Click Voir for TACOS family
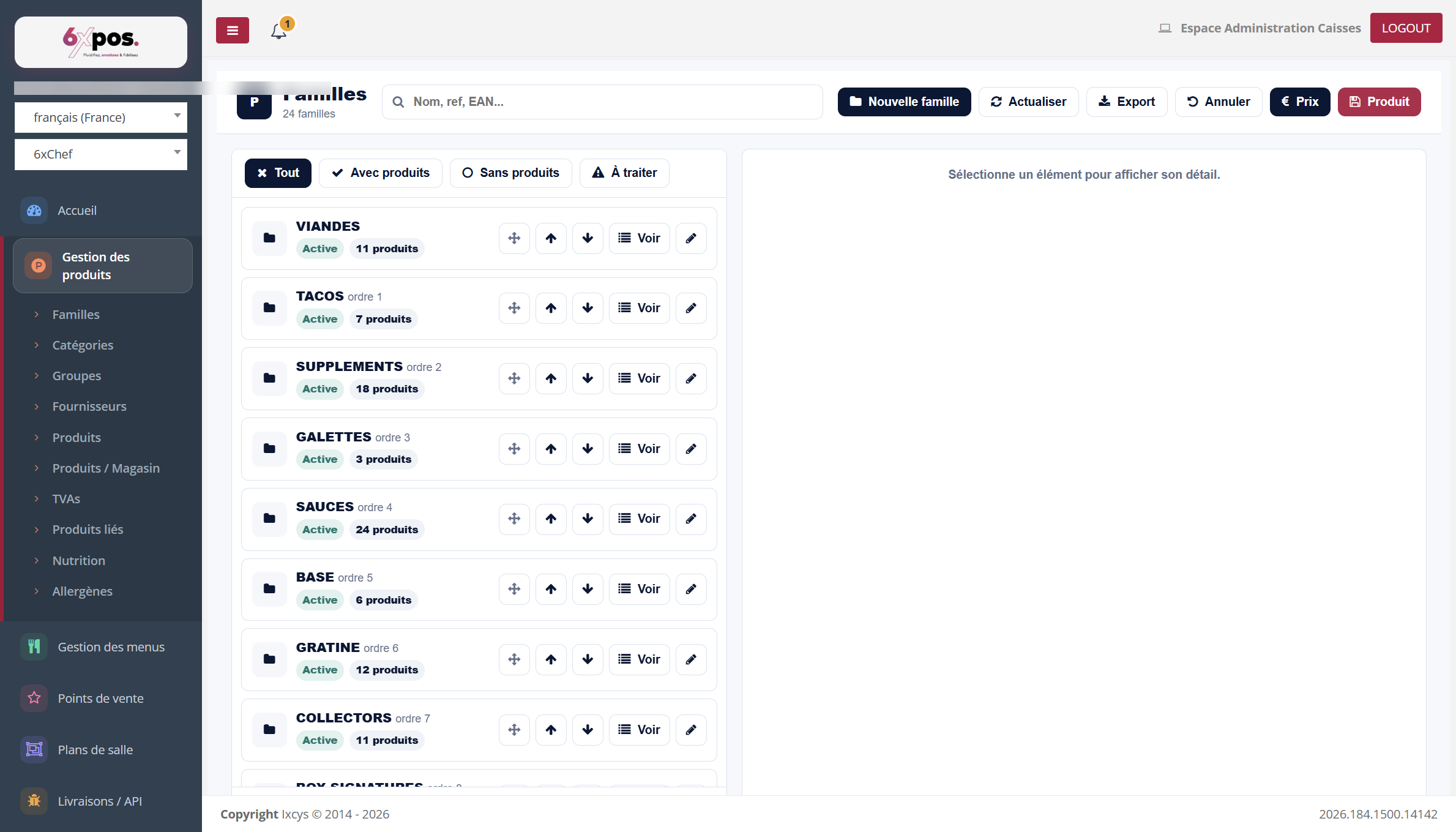The image size is (1456, 832). click(640, 308)
